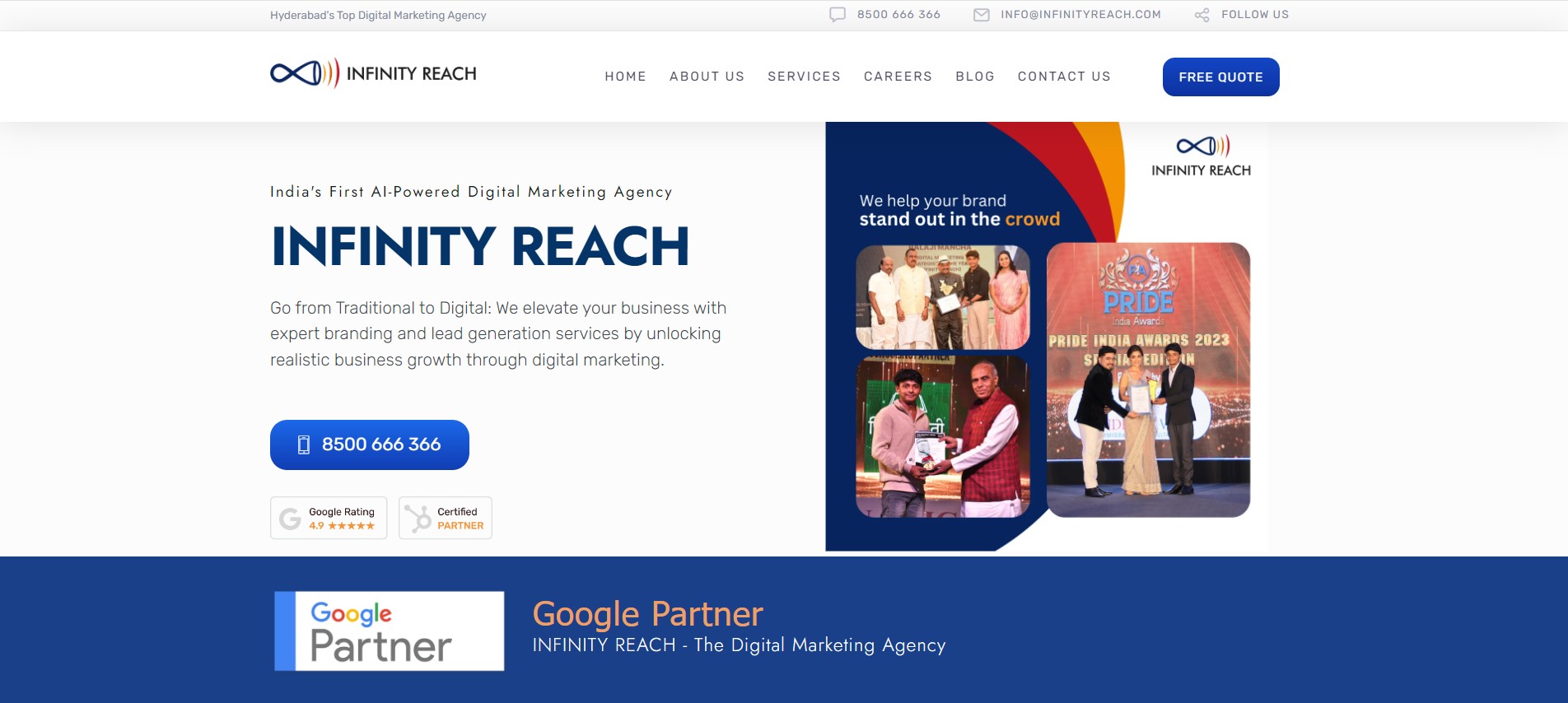
Task: Click the Infinity Reach header logo
Action: [373, 73]
